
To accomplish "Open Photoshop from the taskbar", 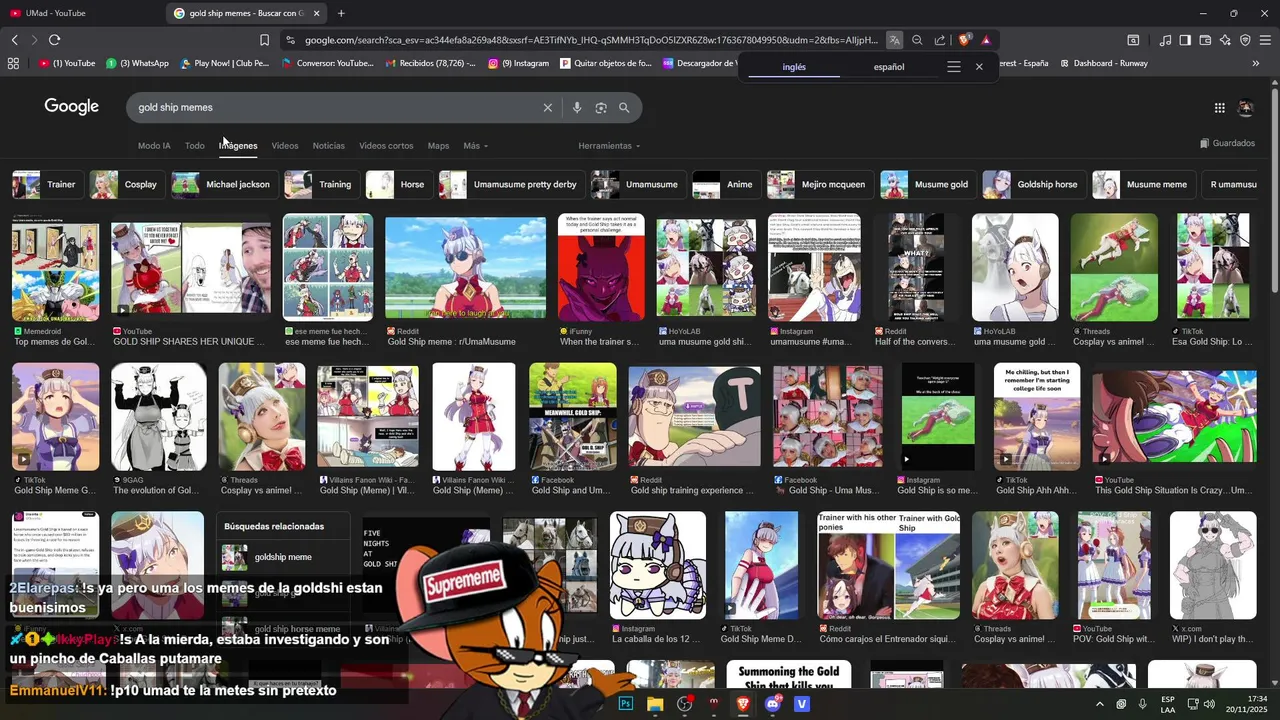I will pyautogui.click(x=626, y=704).
